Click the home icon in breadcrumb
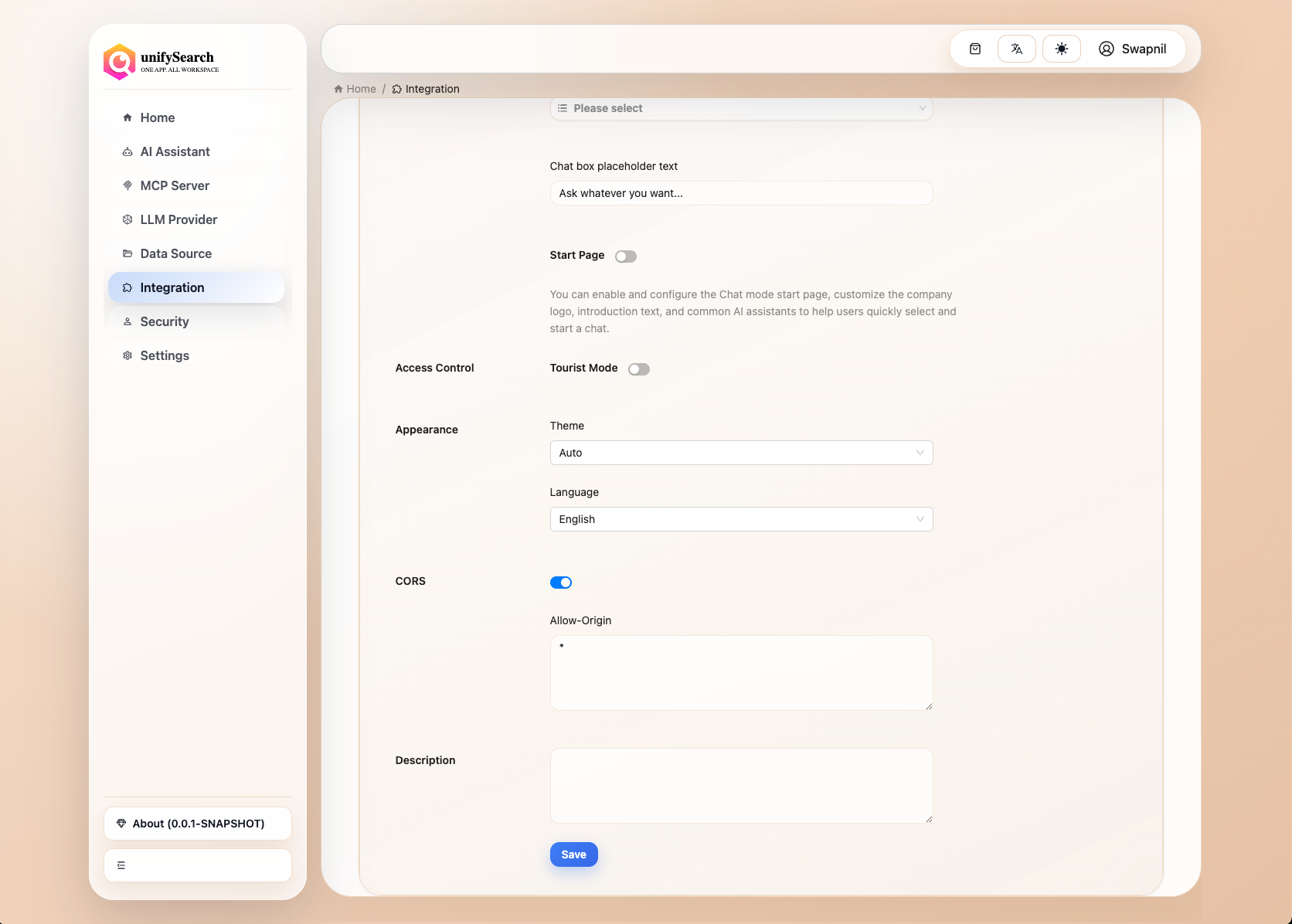 point(338,89)
